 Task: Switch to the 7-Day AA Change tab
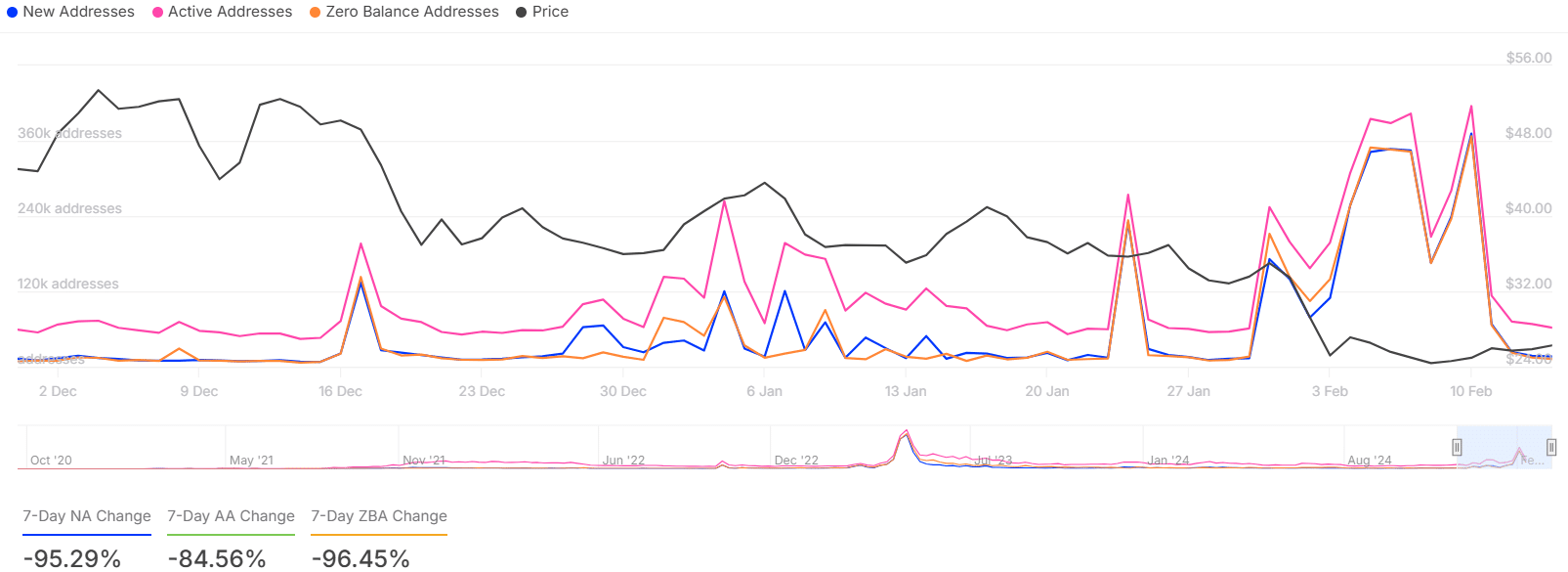pyautogui.click(x=231, y=516)
